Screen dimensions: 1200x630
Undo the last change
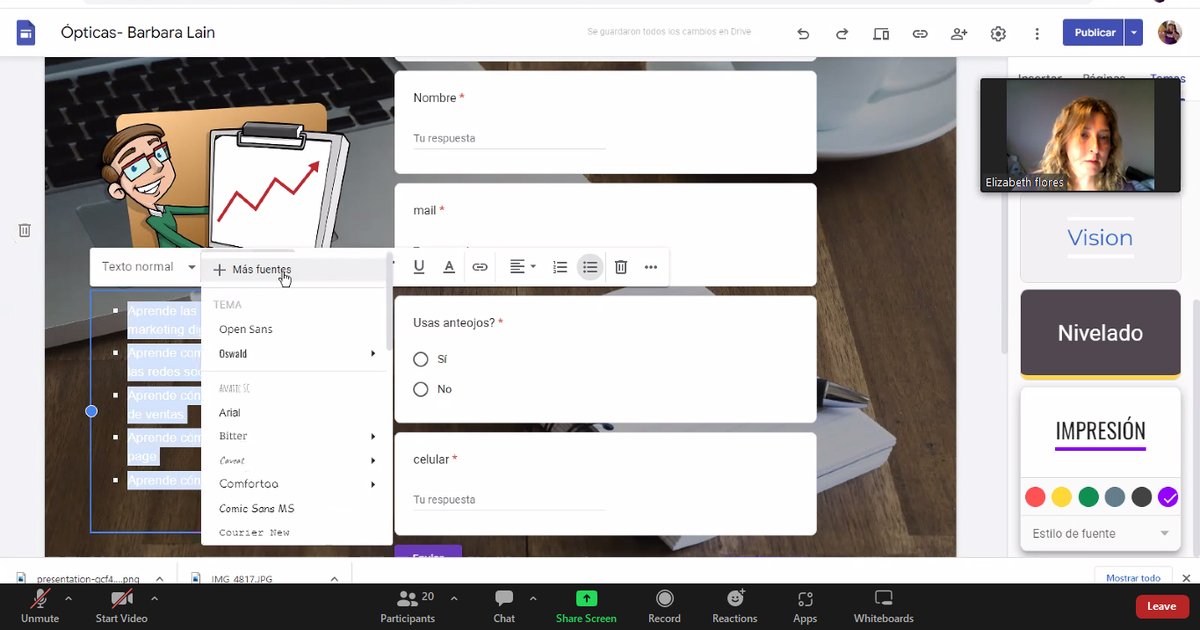pyautogui.click(x=803, y=33)
